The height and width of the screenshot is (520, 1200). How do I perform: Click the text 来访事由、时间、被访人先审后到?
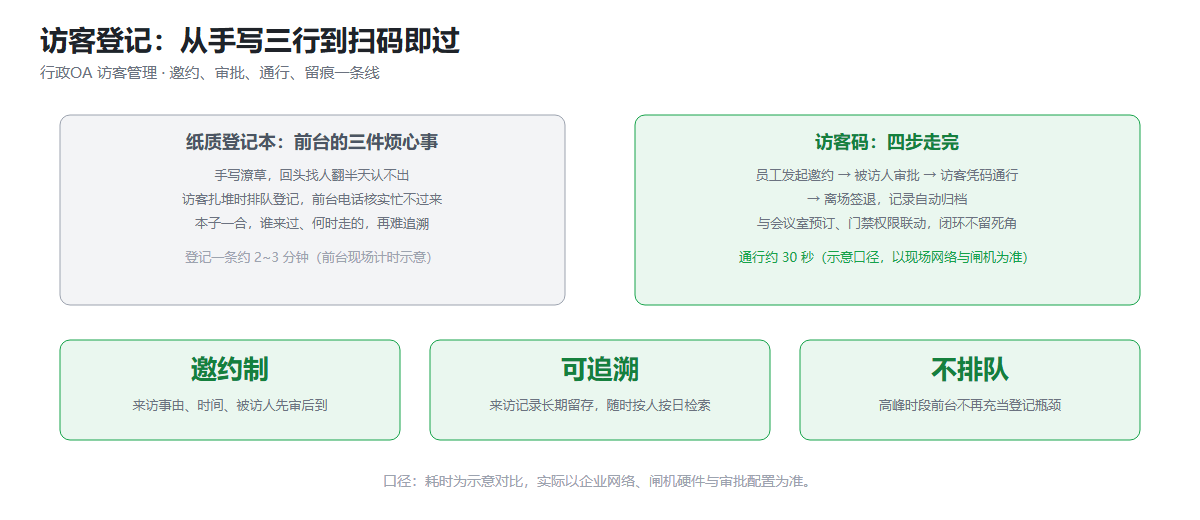pos(230,406)
